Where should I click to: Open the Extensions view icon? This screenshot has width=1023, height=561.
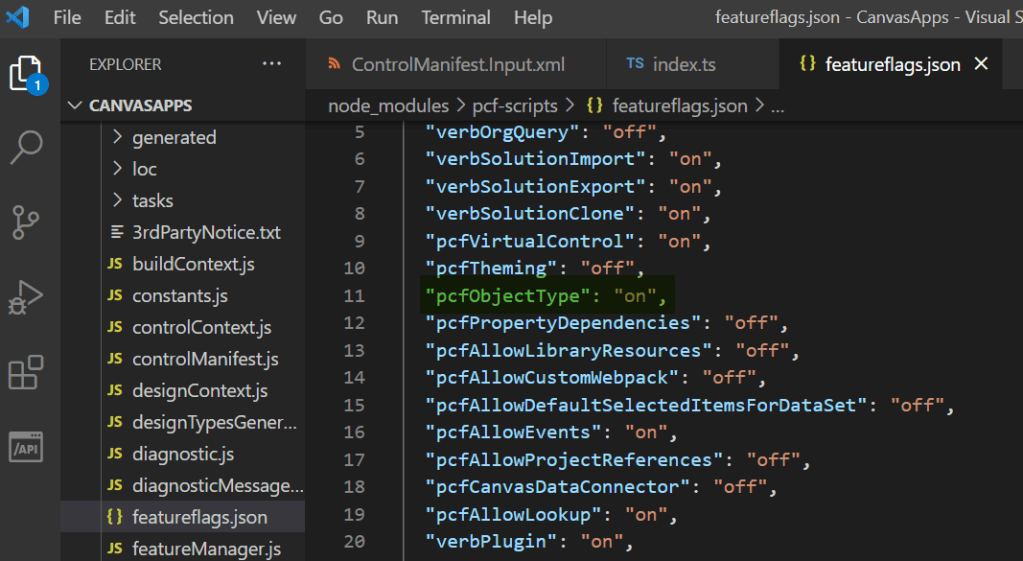27,372
